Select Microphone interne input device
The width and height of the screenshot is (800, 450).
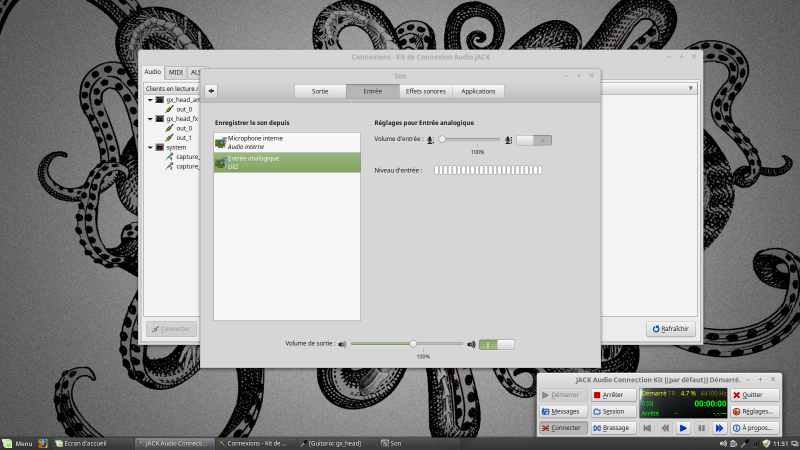pos(287,142)
